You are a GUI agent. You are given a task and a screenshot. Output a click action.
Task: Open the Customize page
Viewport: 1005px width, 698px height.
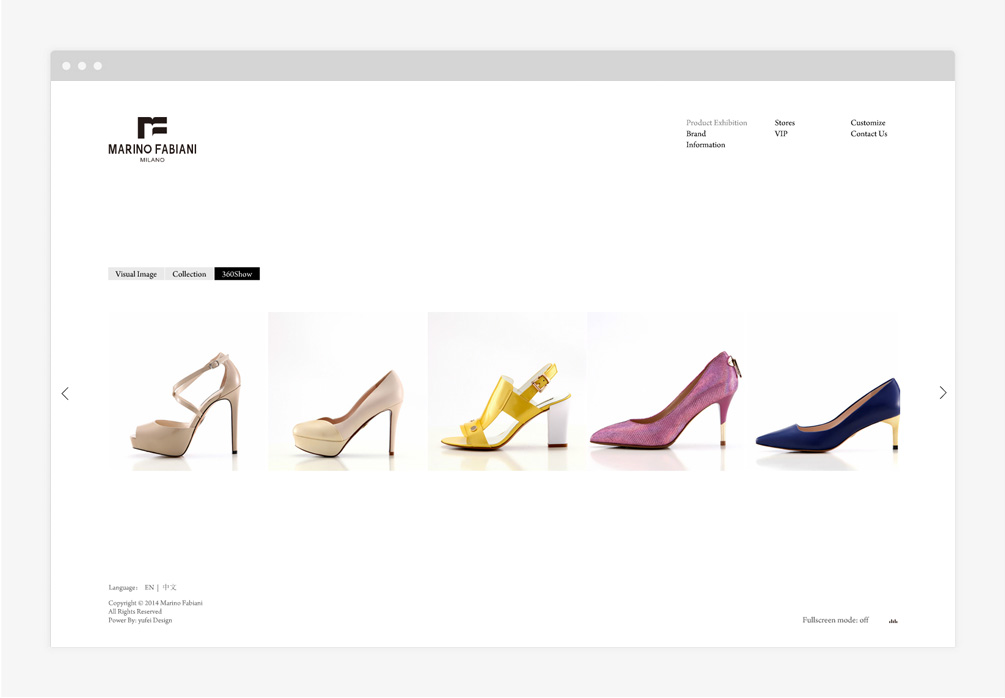point(868,123)
